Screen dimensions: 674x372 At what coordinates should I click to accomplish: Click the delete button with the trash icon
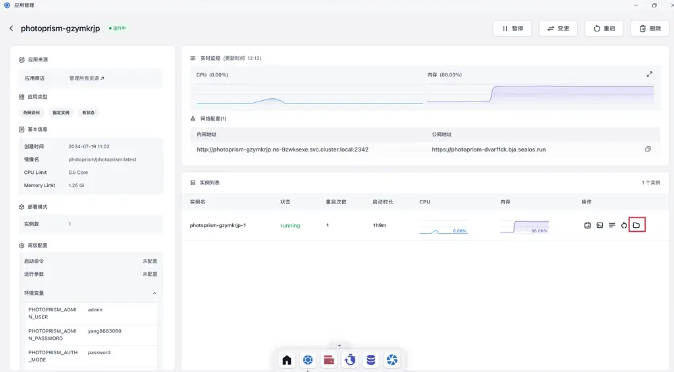click(x=649, y=28)
